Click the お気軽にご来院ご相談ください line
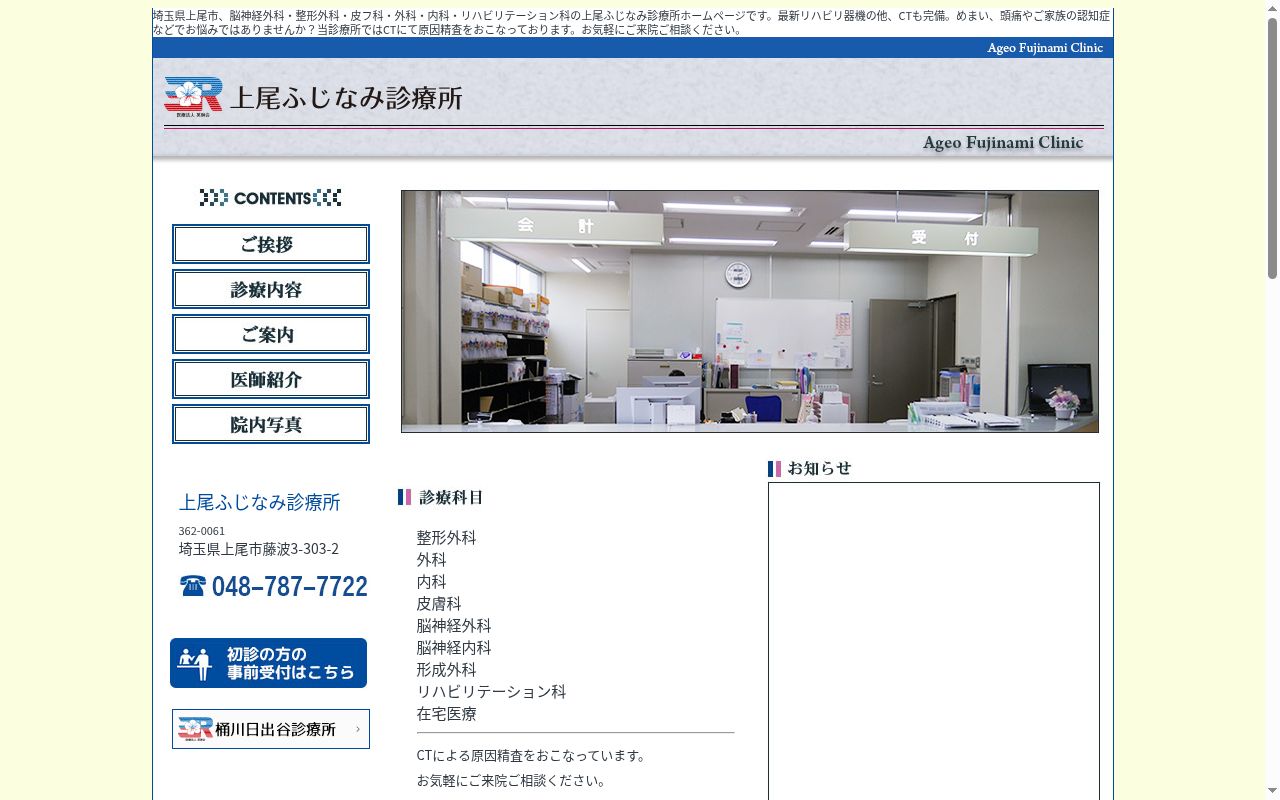 [514, 781]
